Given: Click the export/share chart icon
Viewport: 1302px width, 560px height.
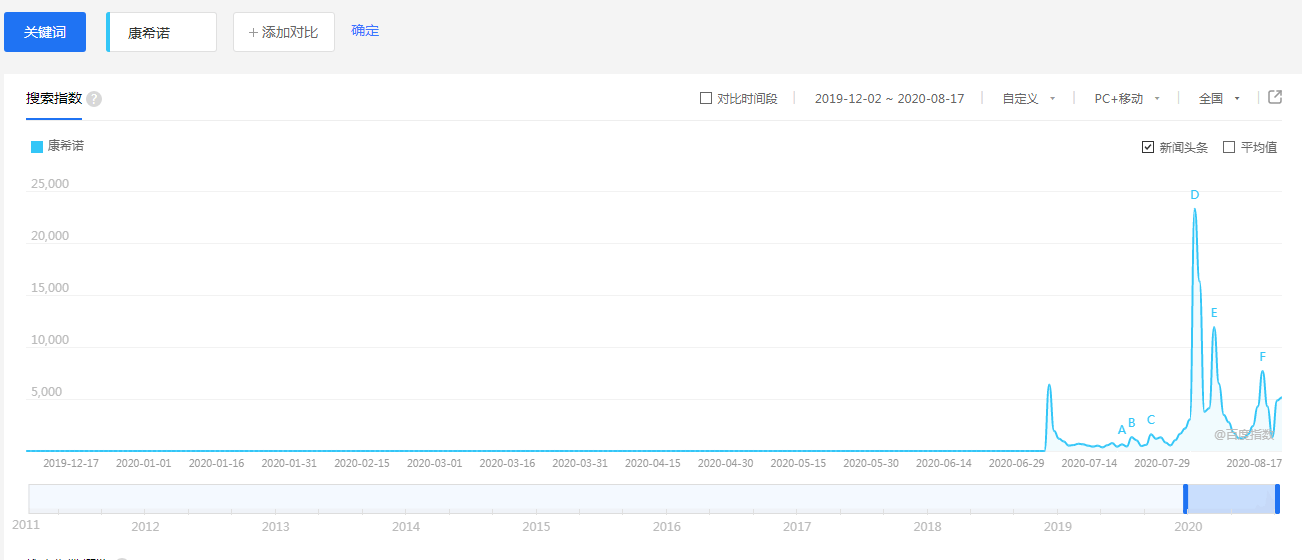Looking at the screenshot, I should pyautogui.click(x=1275, y=97).
